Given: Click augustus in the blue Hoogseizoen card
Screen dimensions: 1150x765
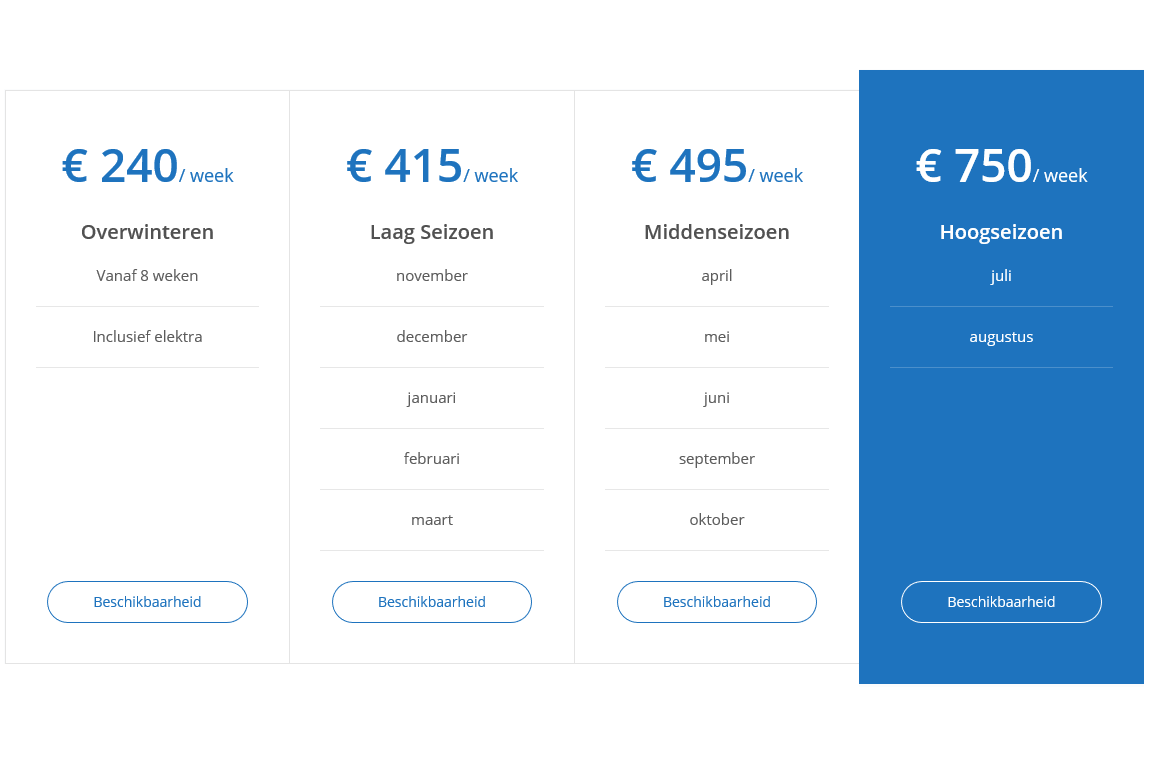Looking at the screenshot, I should [1001, 337].
